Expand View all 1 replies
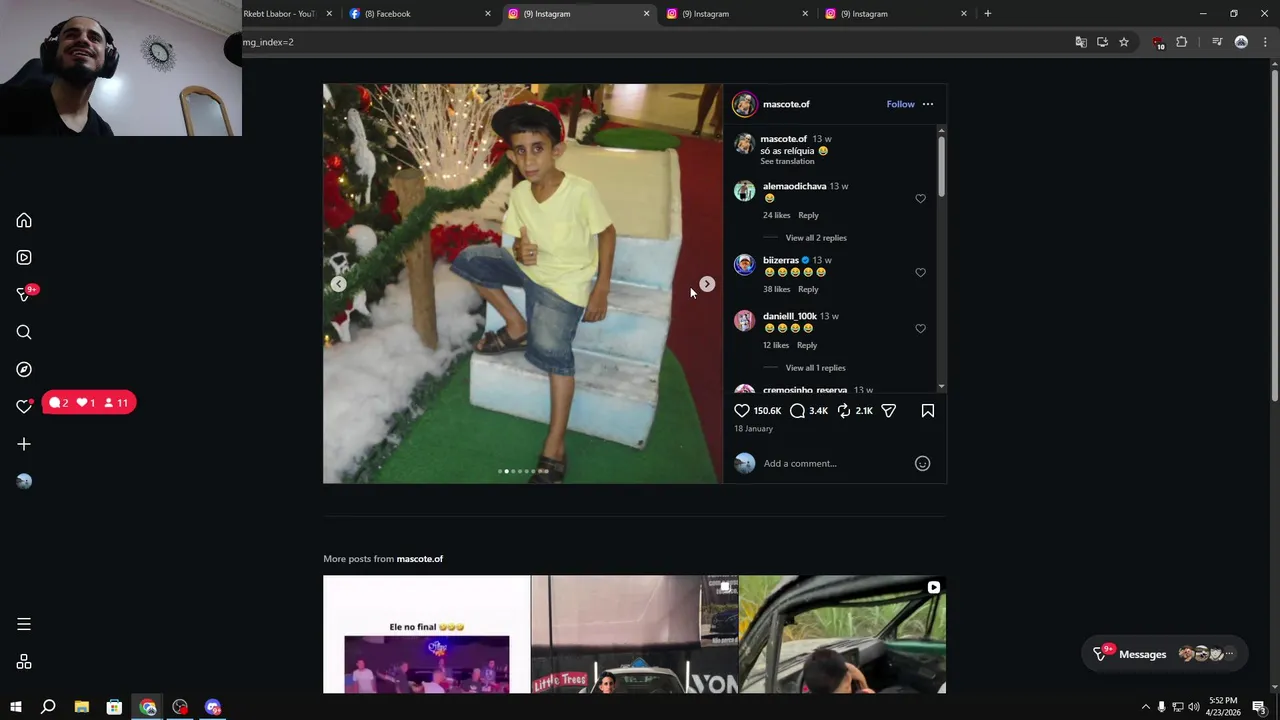 (x=815, y=368)
